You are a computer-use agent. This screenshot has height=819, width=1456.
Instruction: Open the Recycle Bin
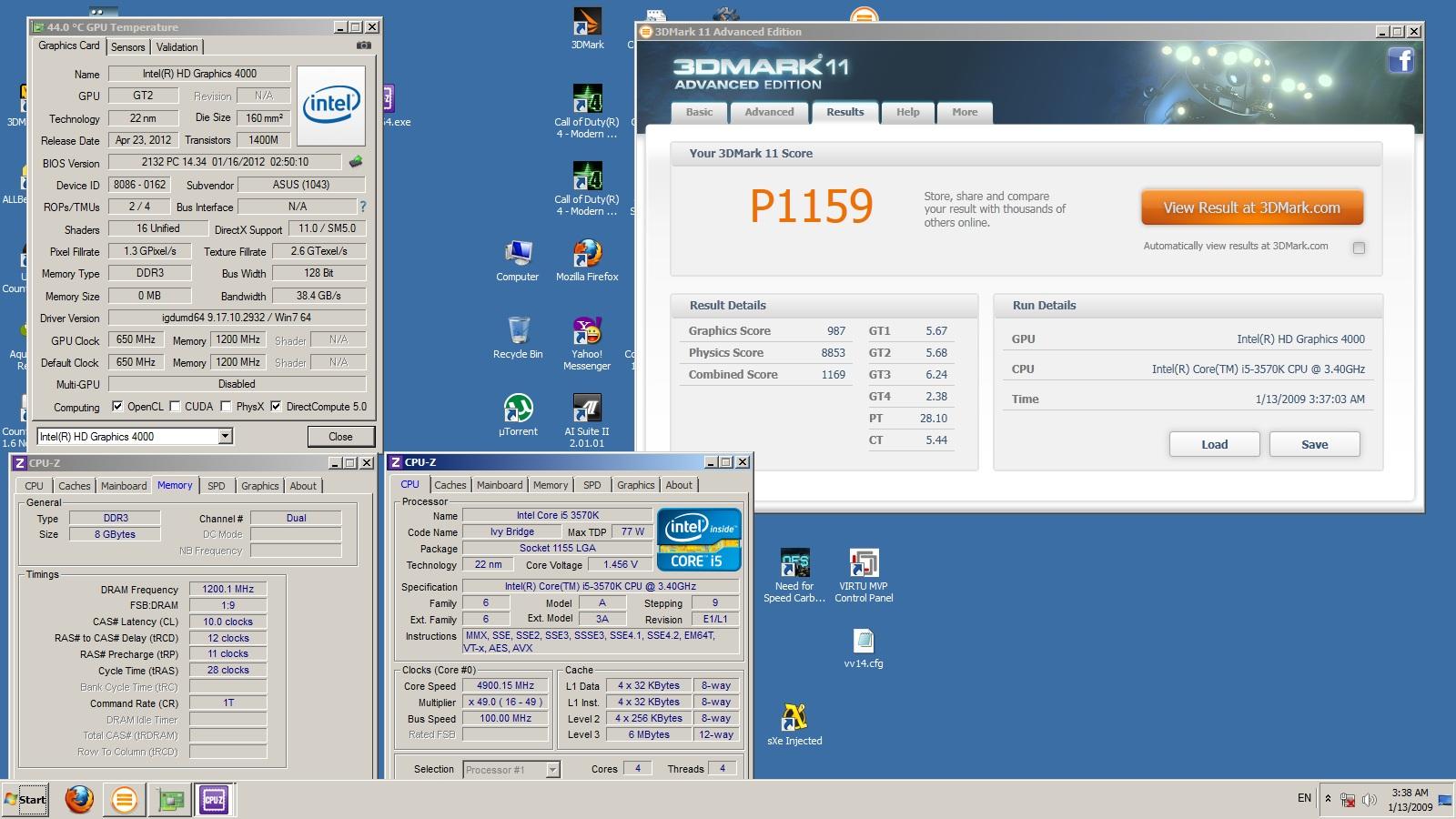pyautogui.click(x=518, y=338)
